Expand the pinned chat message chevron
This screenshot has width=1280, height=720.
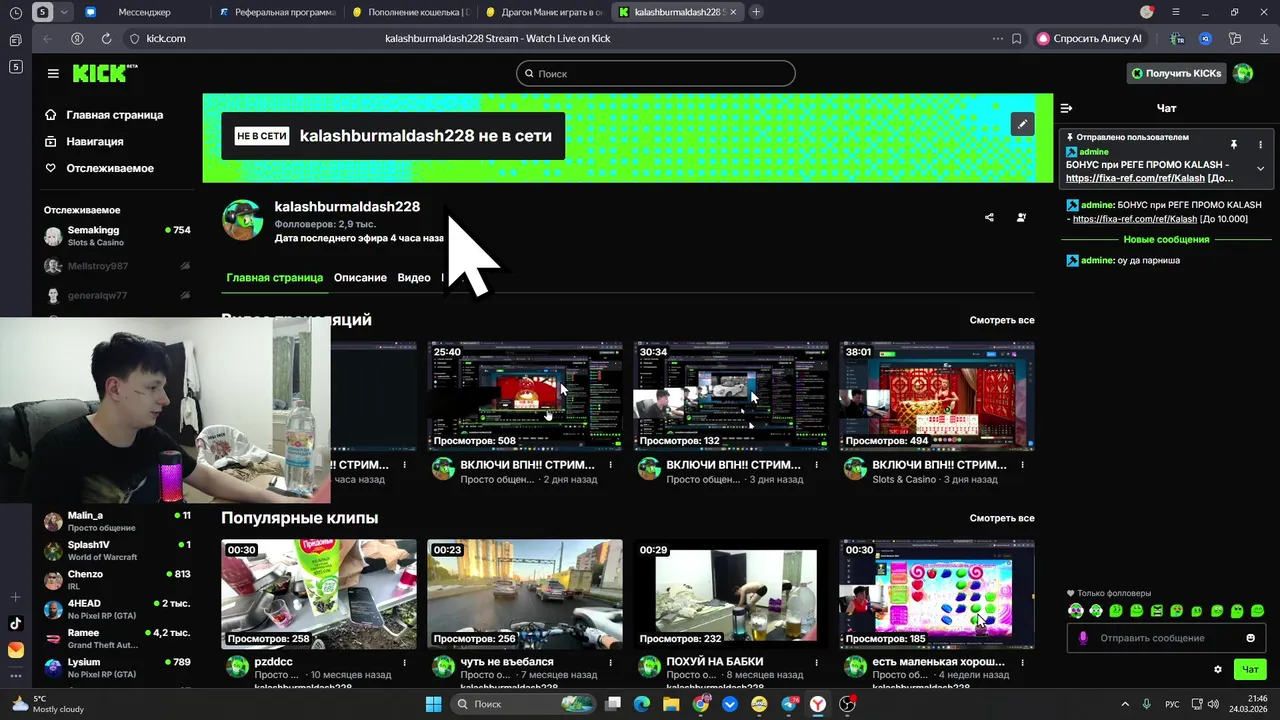click(1260, 168)
